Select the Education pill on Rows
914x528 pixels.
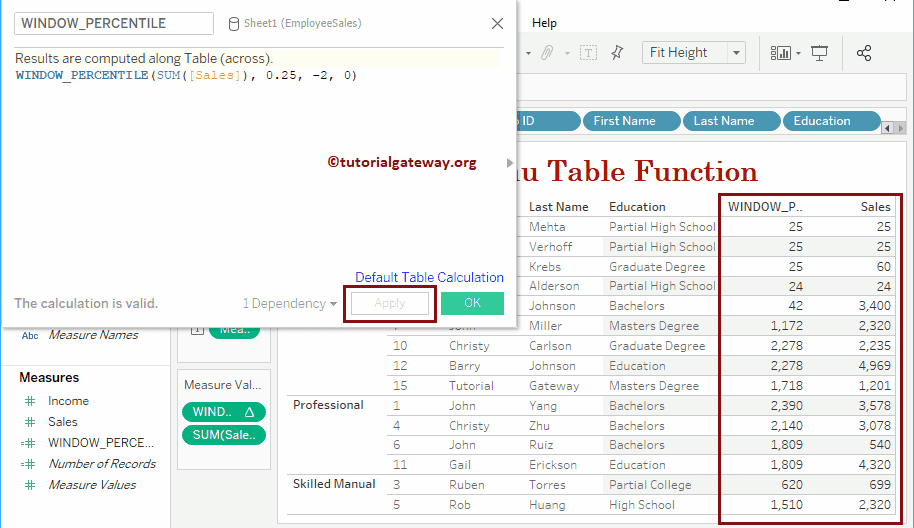click(831, 121)
